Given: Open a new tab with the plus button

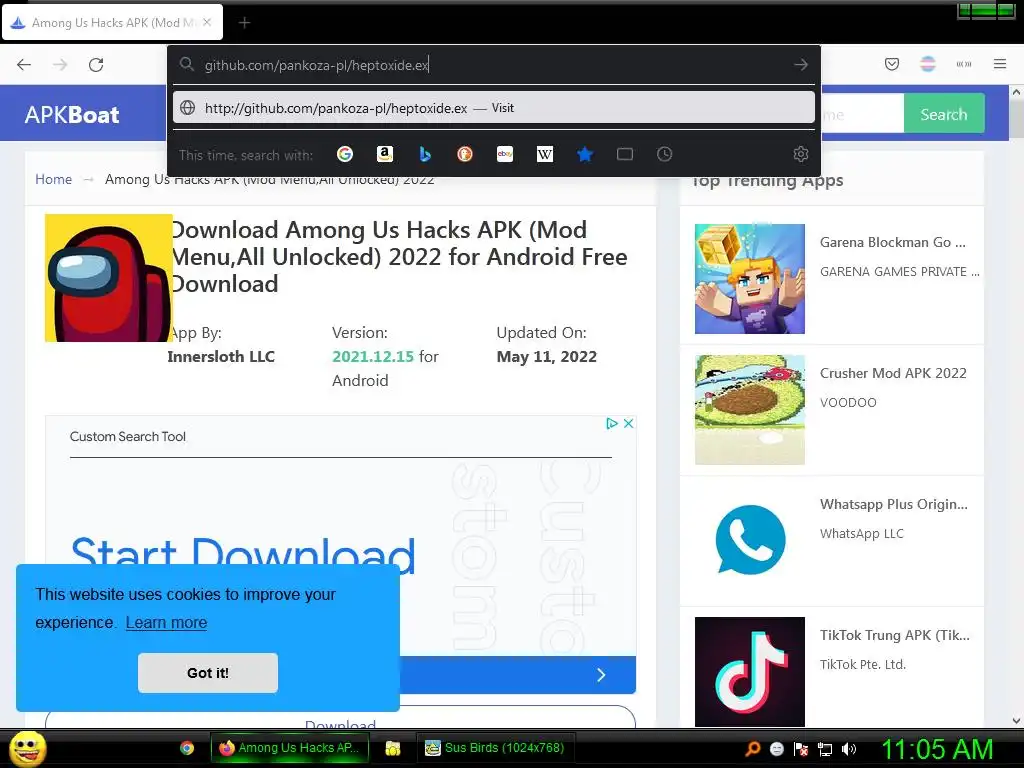Looking at the screenshot, I should (244, 23).
